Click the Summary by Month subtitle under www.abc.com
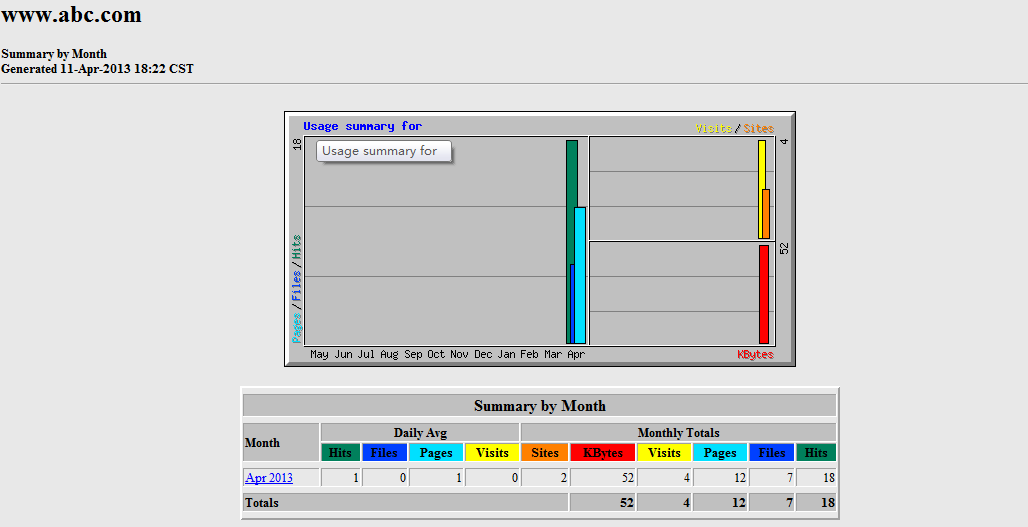 coord(54,54)
